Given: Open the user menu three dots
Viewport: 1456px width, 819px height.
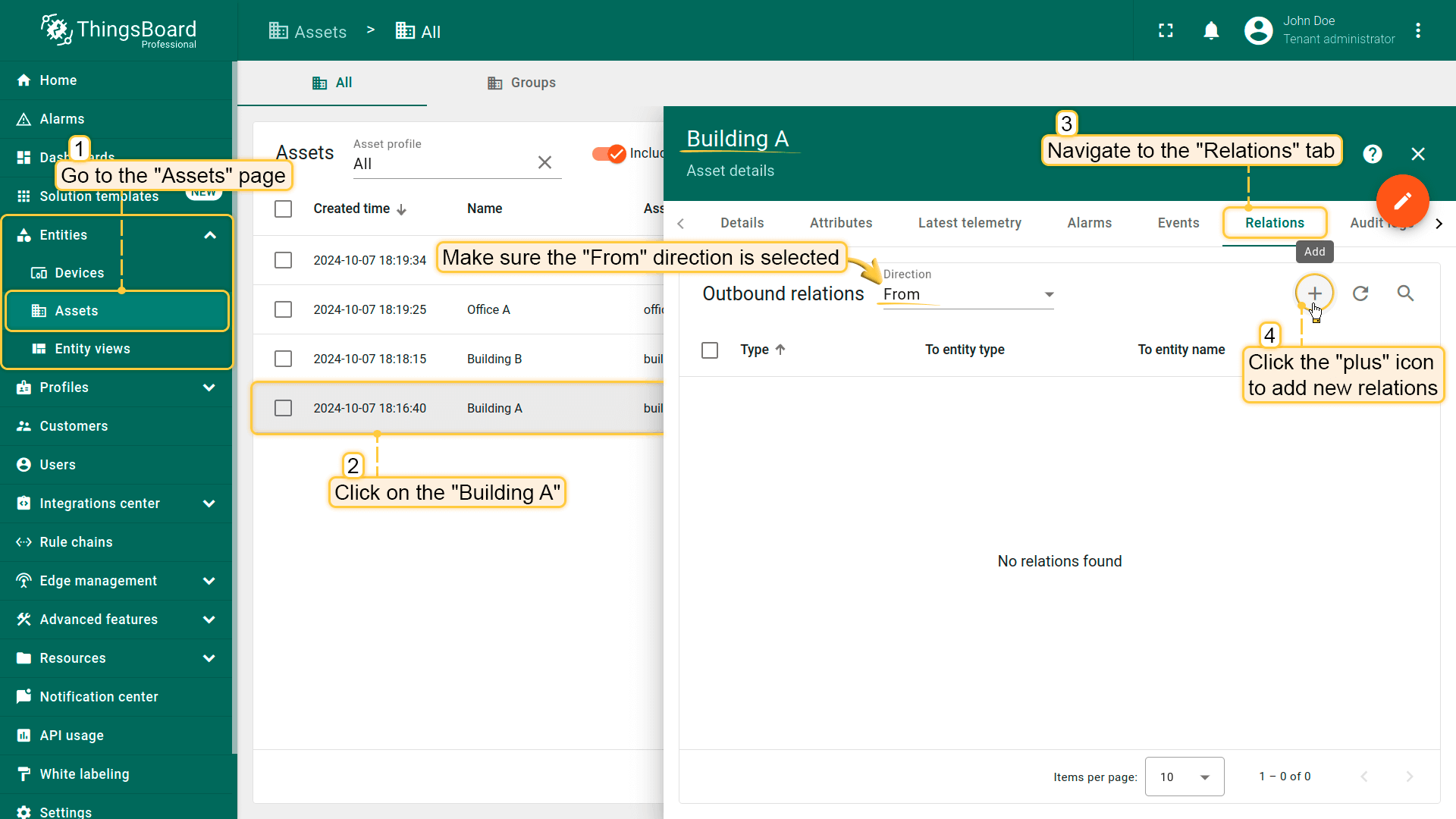Looking at the screenshot, I should [1417, 30].
